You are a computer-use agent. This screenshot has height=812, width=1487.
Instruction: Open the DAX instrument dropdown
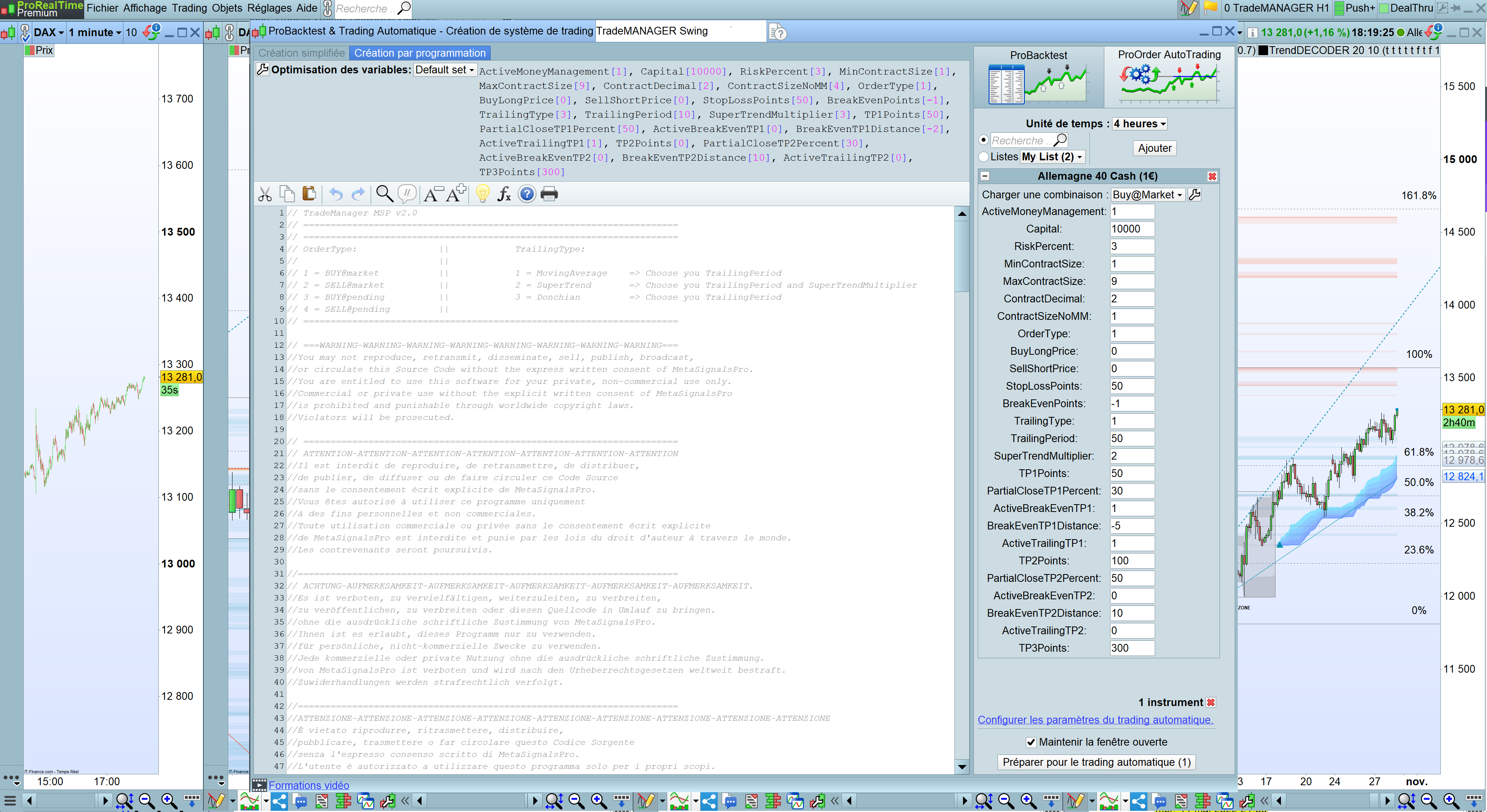pos(49,33)
